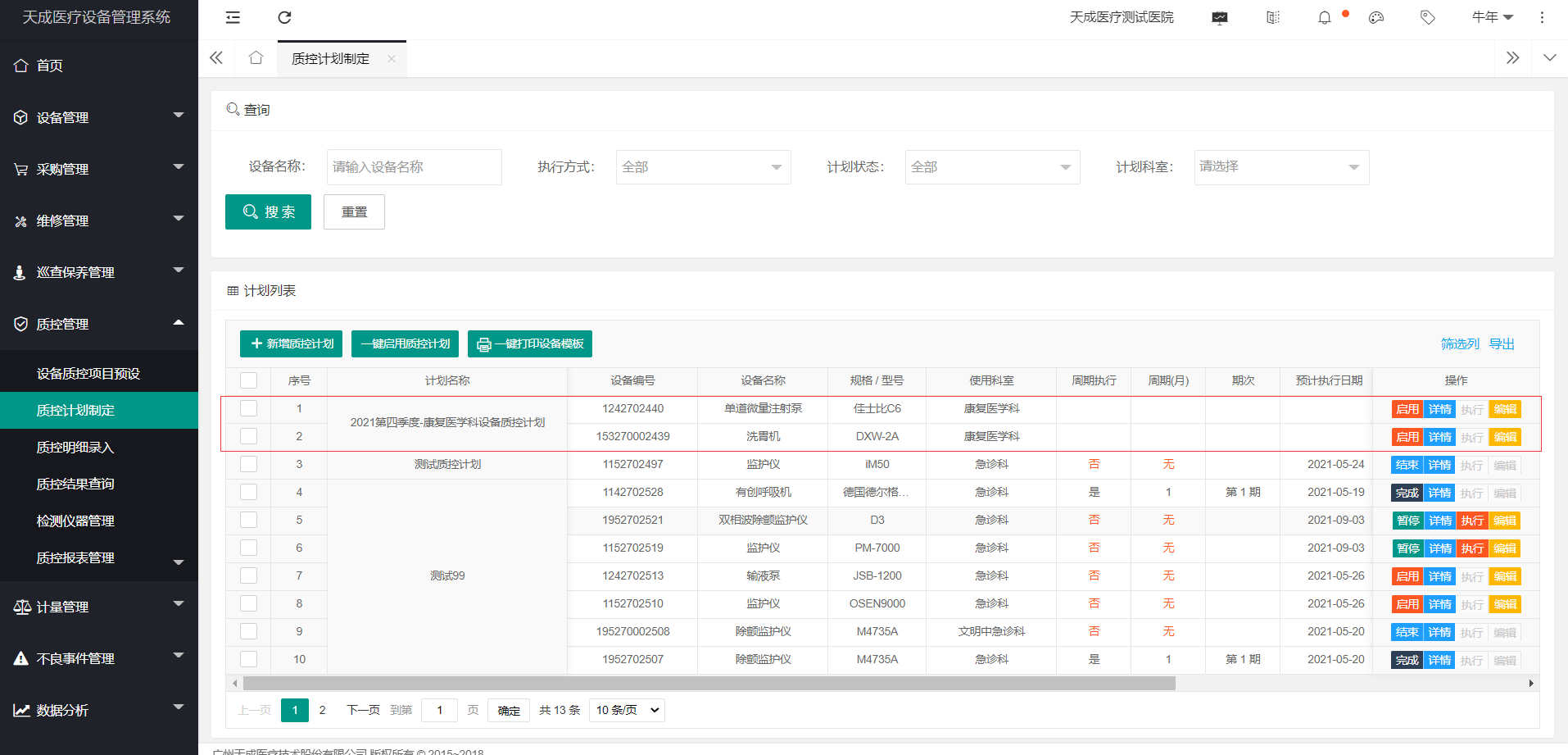
Task: Click 暂停 for device 1952702521
Action: point(1407,521)
